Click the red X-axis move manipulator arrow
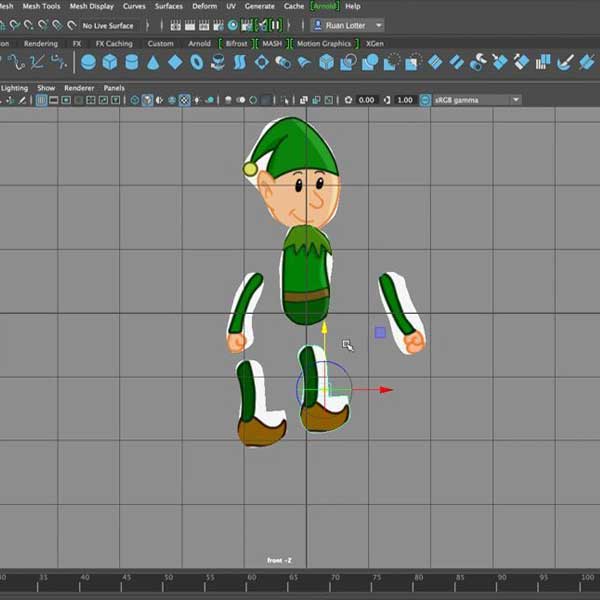The image size is (600, 600). pyautogui.click(x=386, y=390)
